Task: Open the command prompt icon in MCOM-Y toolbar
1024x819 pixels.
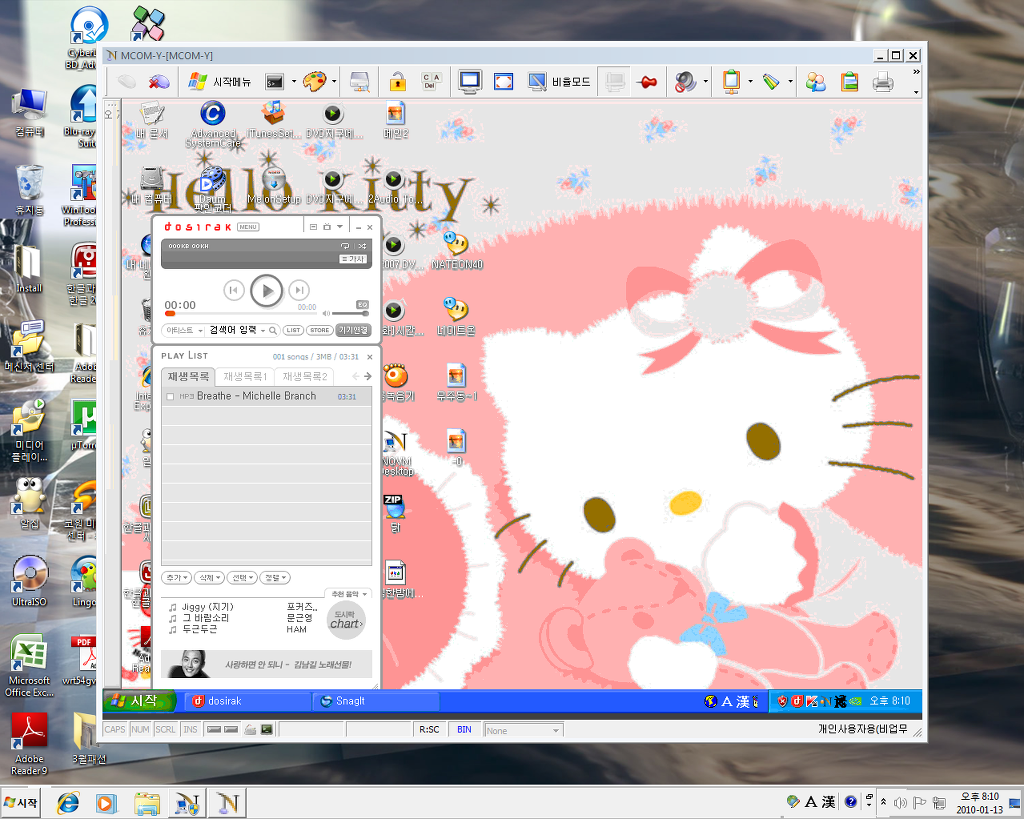Action: (274, 82)
